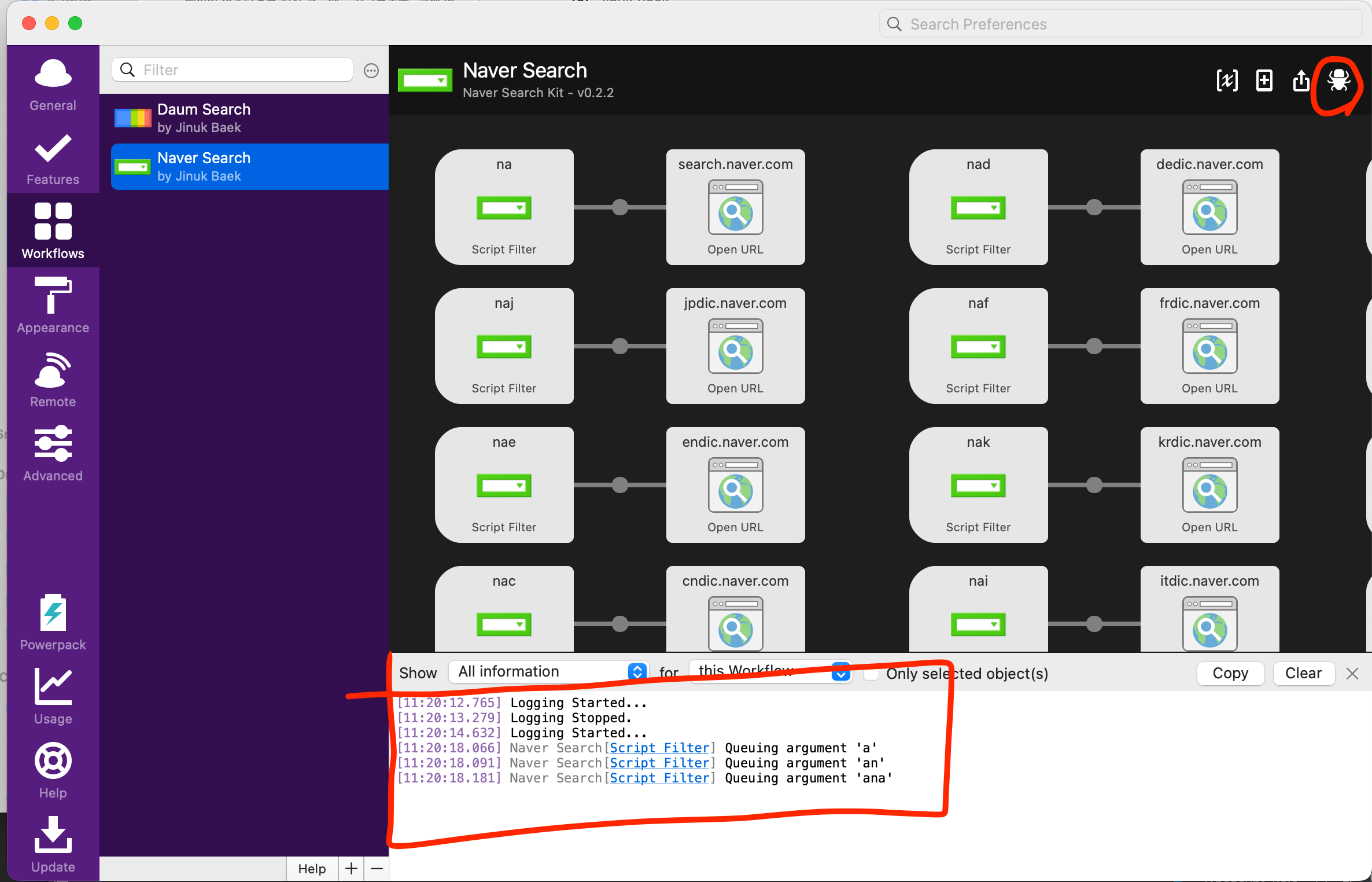Viewport: 1372px width, 882px height.
Task: Open the Advanced preferences section
Action: coord(53,453)
